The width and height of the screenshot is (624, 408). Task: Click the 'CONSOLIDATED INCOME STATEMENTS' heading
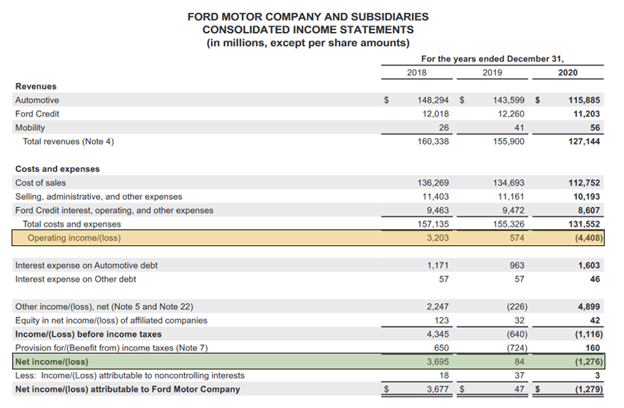308,30
